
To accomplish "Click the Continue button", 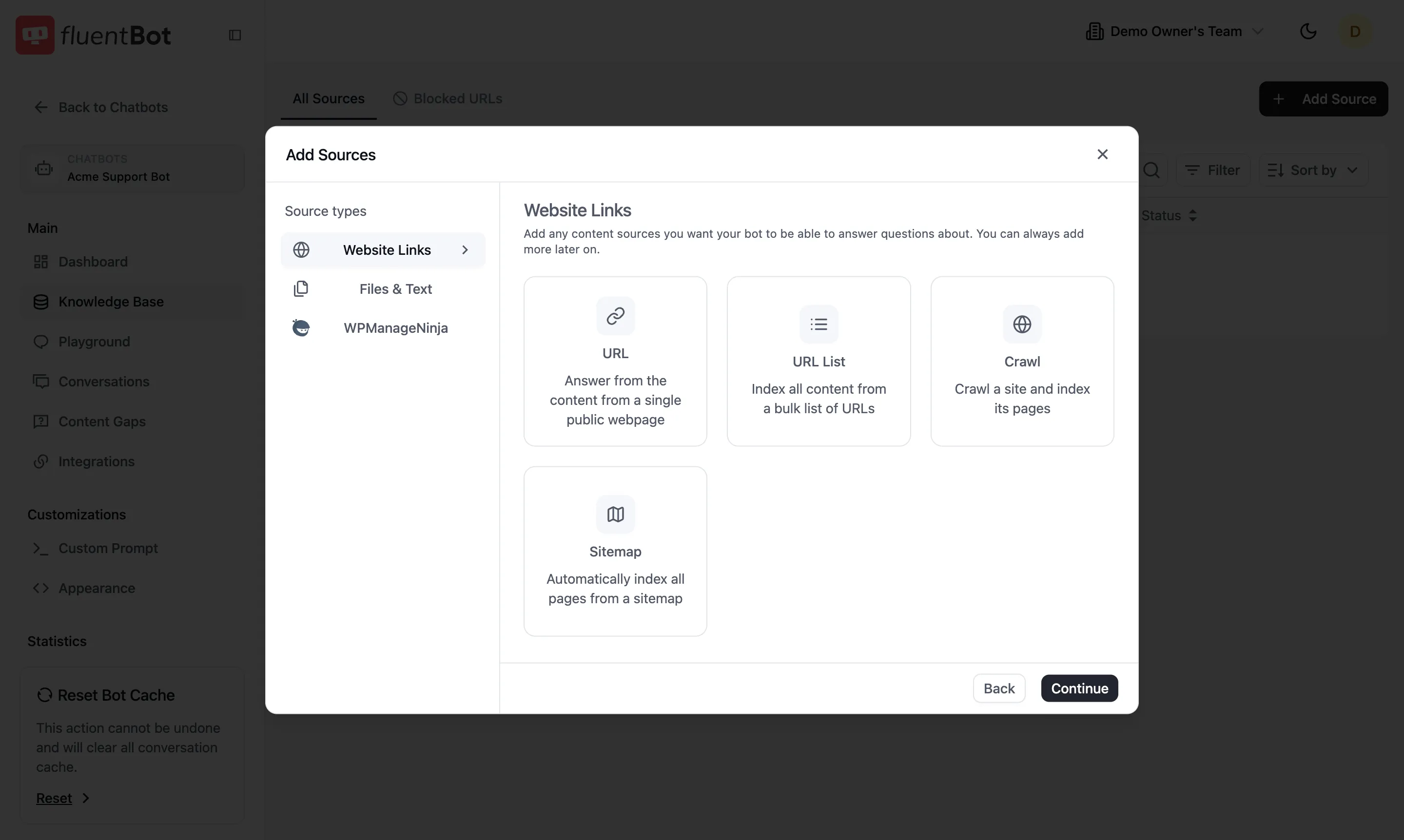I will click(x=1079, y=688).
